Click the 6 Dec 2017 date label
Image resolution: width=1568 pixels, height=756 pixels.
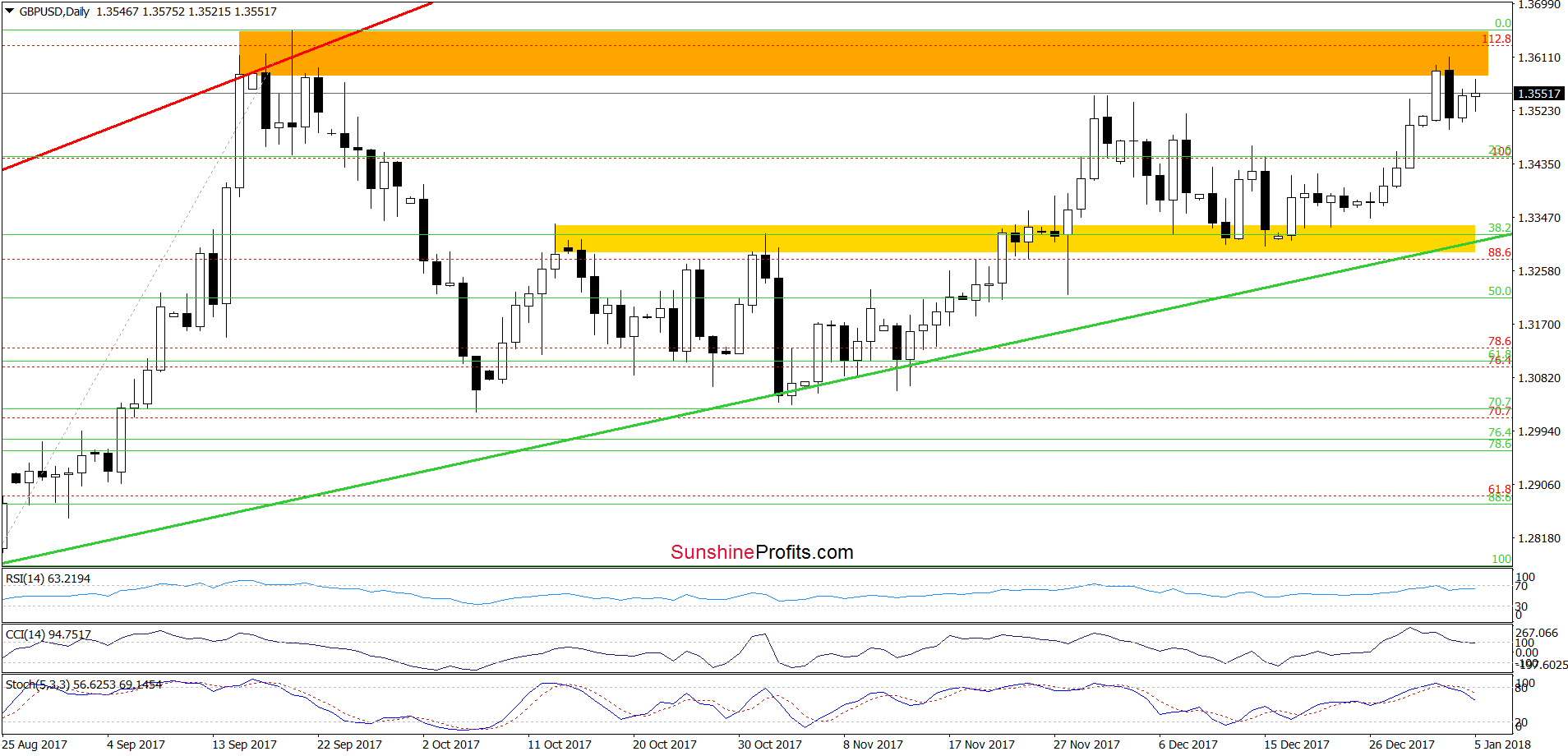click(x=1188, y=744)
